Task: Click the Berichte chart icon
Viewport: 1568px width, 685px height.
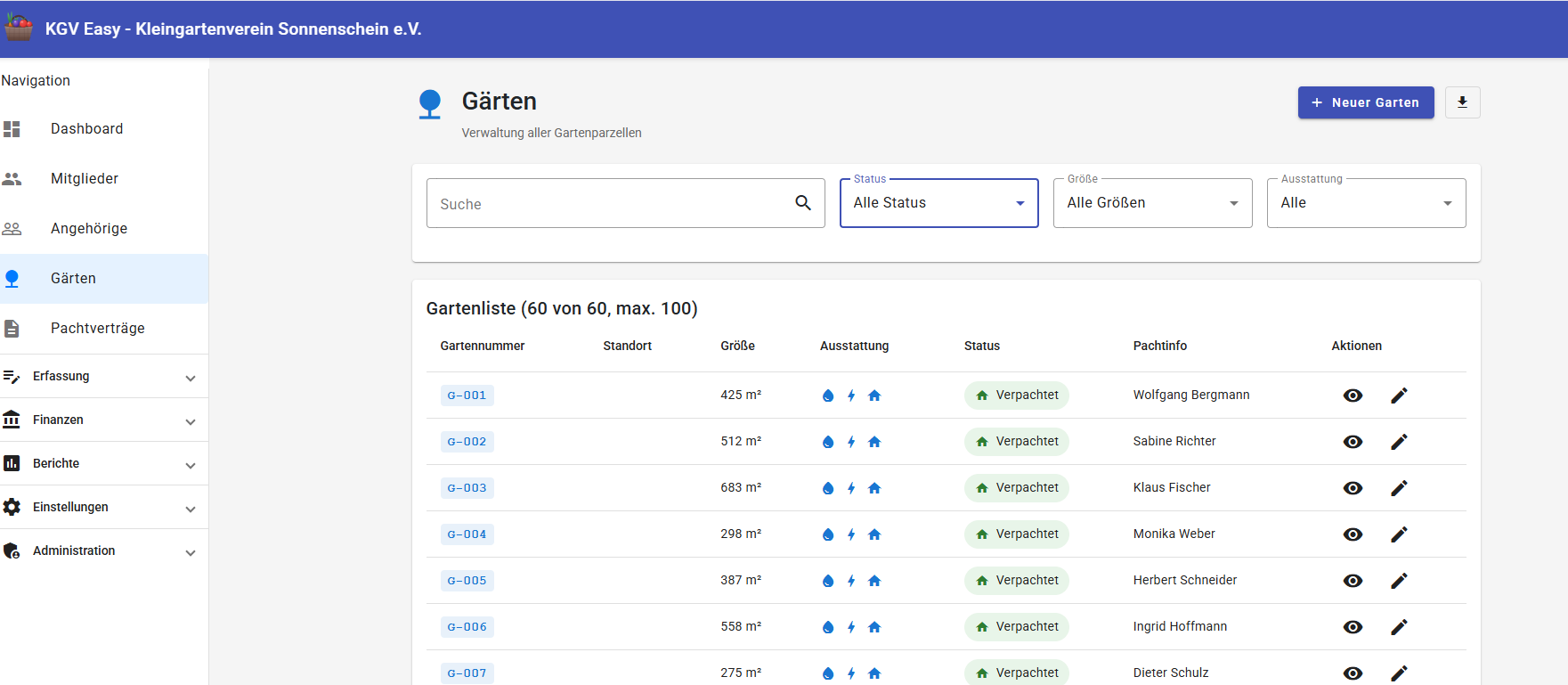Action: click(12, 463)
